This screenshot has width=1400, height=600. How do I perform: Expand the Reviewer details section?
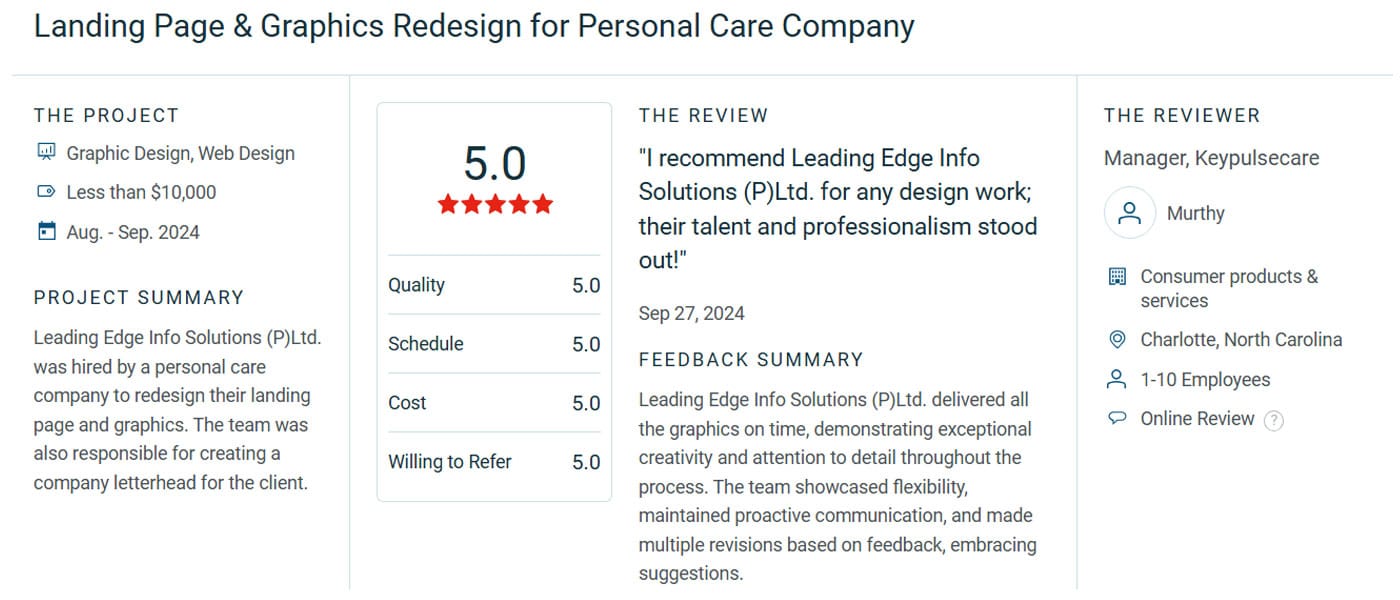pyautogui.click(x=1182, y=115)
